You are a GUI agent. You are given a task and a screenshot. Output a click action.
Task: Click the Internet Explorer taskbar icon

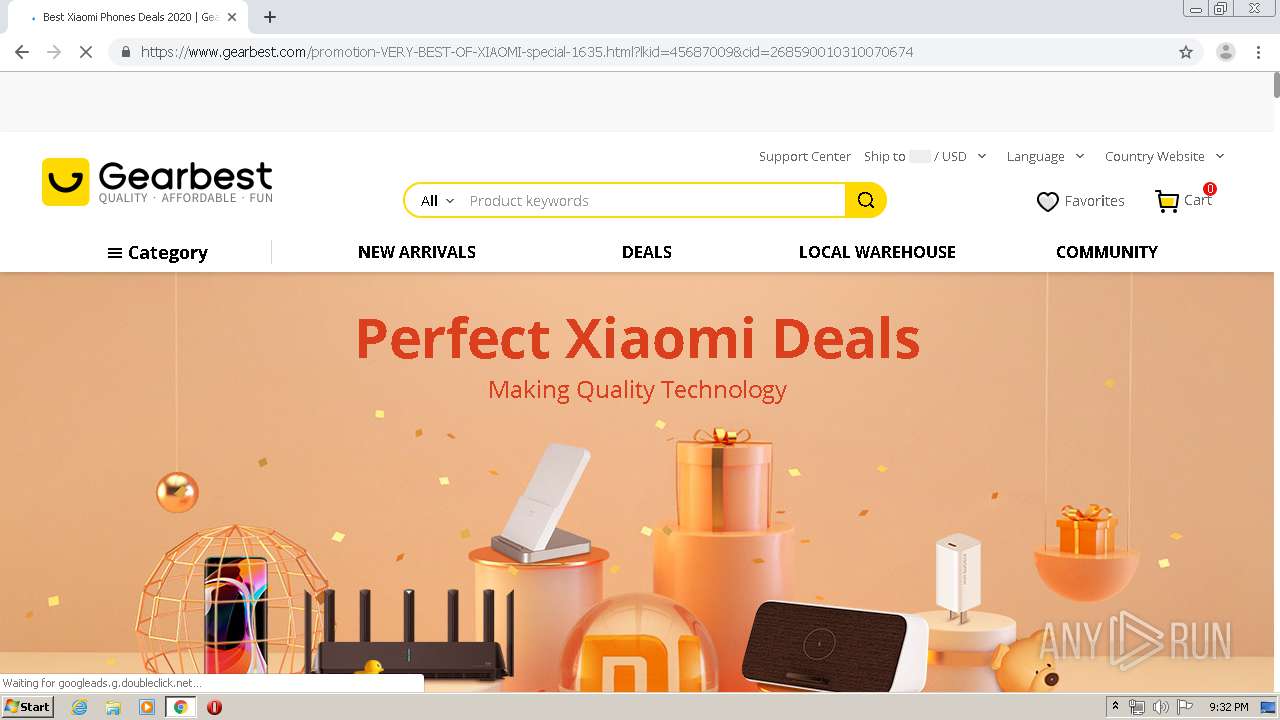(x=80, y=707)
